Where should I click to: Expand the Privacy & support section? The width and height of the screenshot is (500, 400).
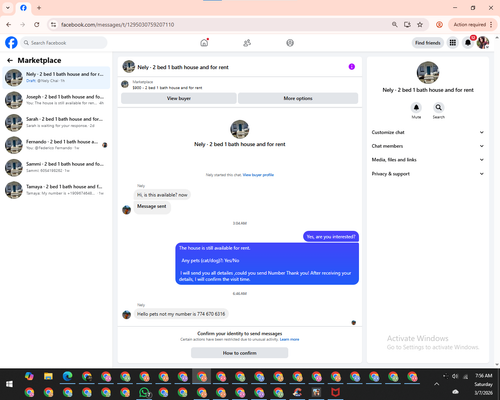click(428, 174)
